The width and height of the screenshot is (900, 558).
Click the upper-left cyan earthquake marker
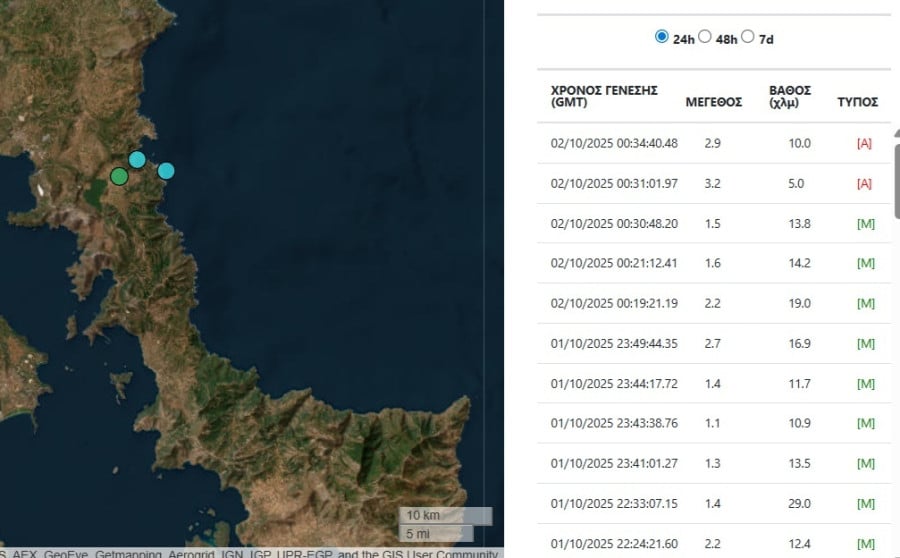pyautogui.click(x=137, y=159)
